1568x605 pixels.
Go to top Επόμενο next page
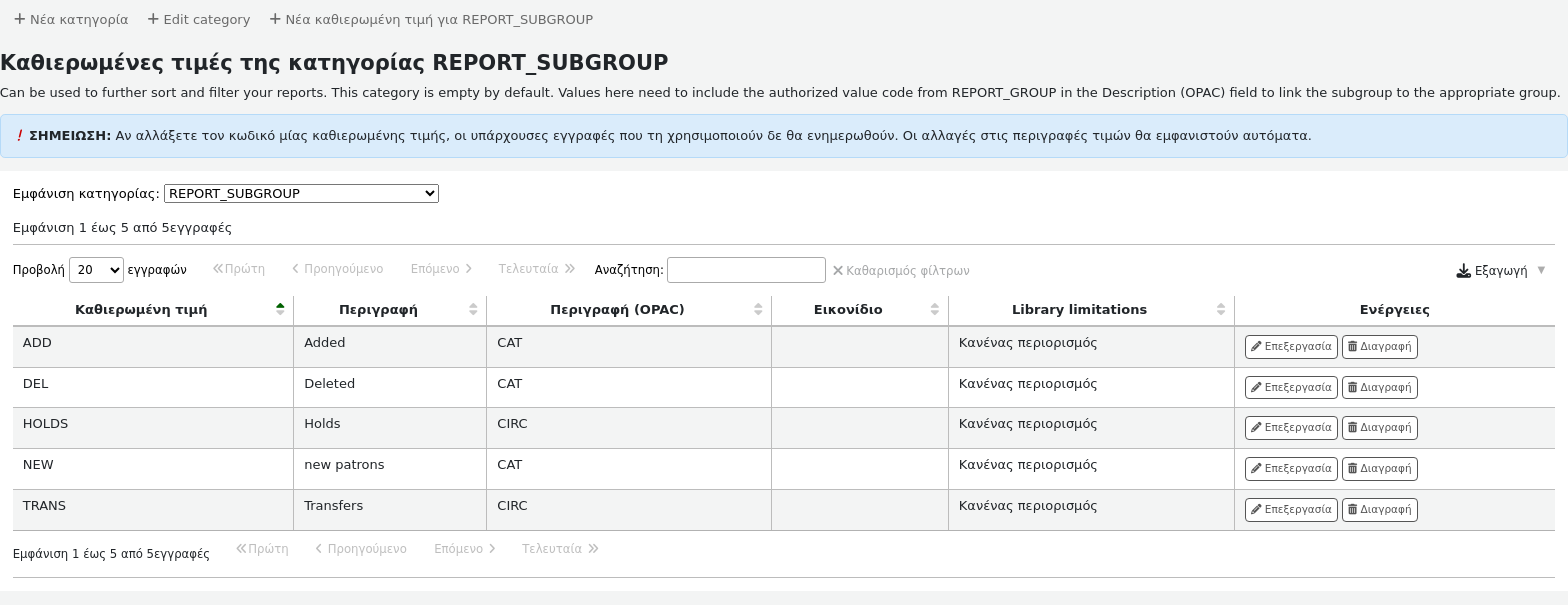(441, 269)
